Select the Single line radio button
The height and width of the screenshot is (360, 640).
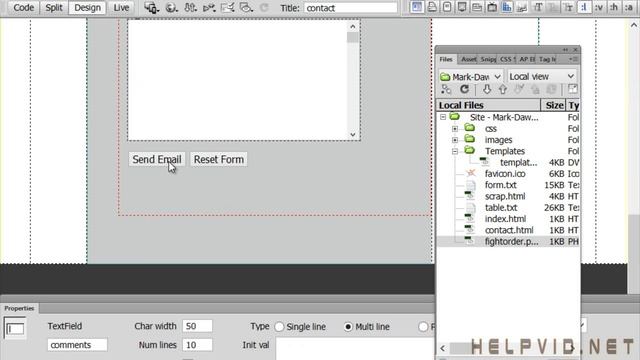coord(279,327)
